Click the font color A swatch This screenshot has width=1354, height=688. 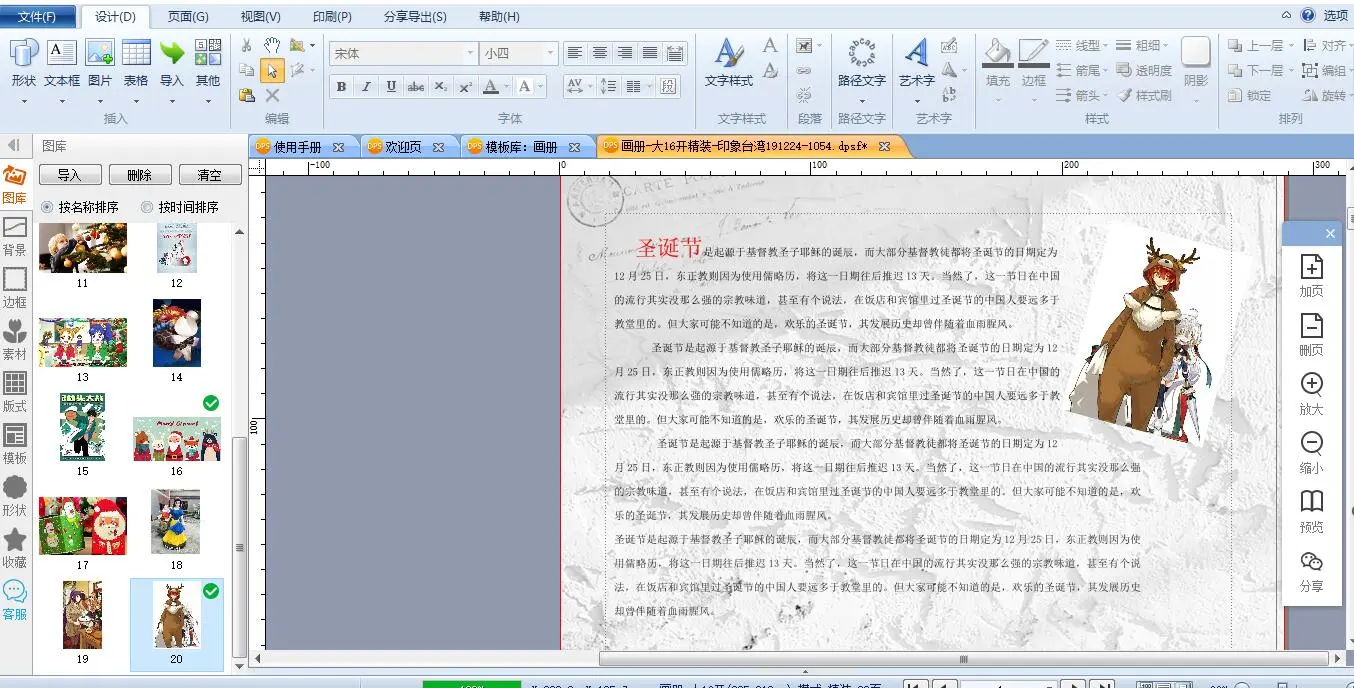pos(490,87)
